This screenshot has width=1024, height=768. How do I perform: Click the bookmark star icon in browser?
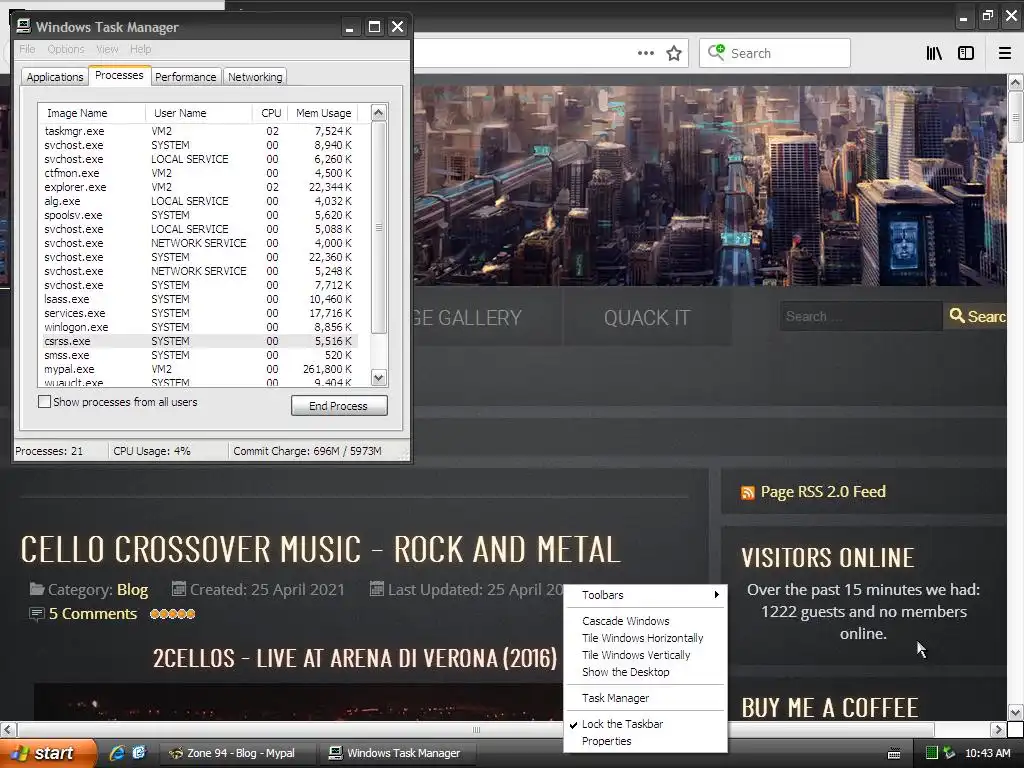[x=674, y=54]
